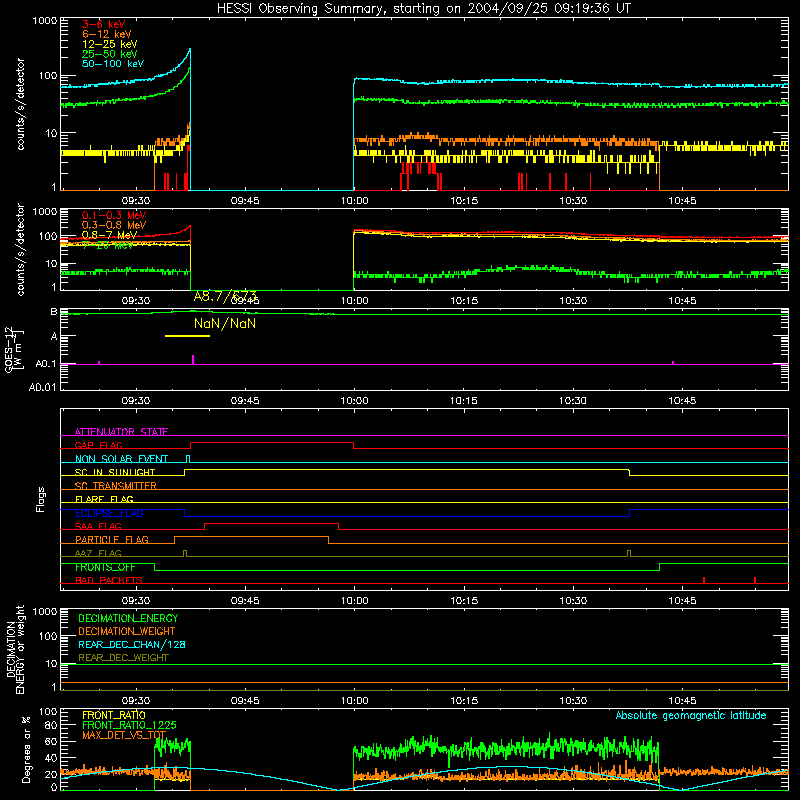The image size is (800, 800).
Task: Click the 0.1-0.3 MeV legend label
Action: point(114,215)
